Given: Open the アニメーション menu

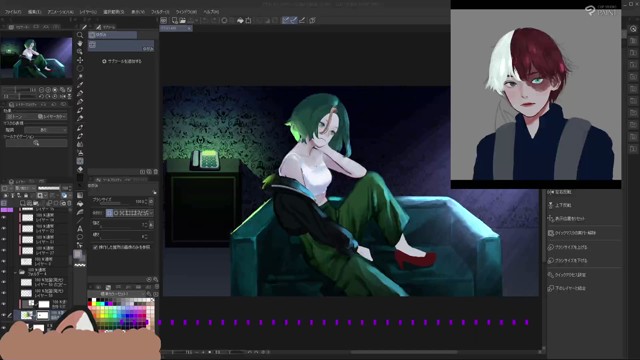Looking at the screenshot, I should (60, 12).
